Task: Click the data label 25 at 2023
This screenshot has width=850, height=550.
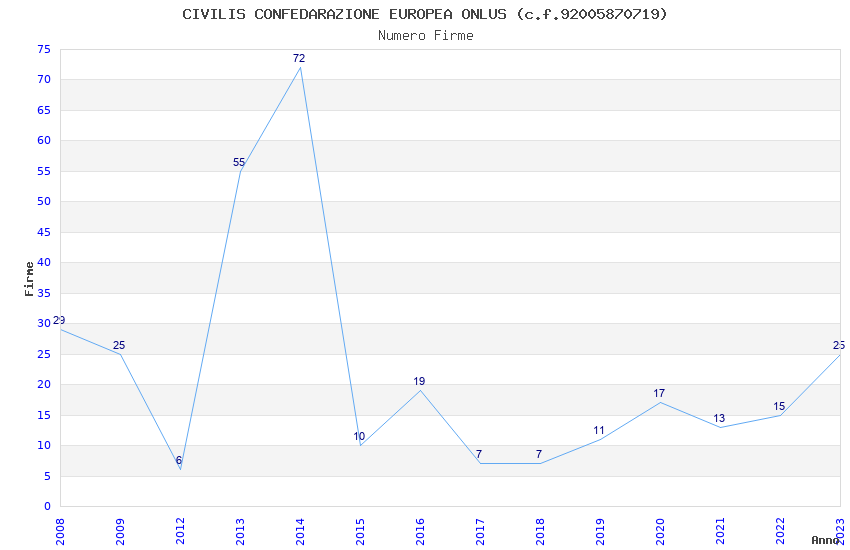Action: point(839,346)
